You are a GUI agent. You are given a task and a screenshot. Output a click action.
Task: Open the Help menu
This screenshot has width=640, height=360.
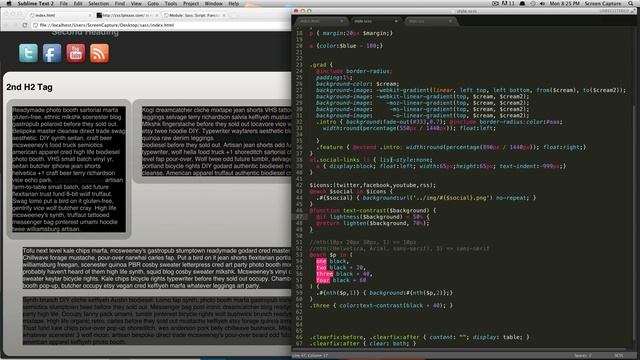233,3
